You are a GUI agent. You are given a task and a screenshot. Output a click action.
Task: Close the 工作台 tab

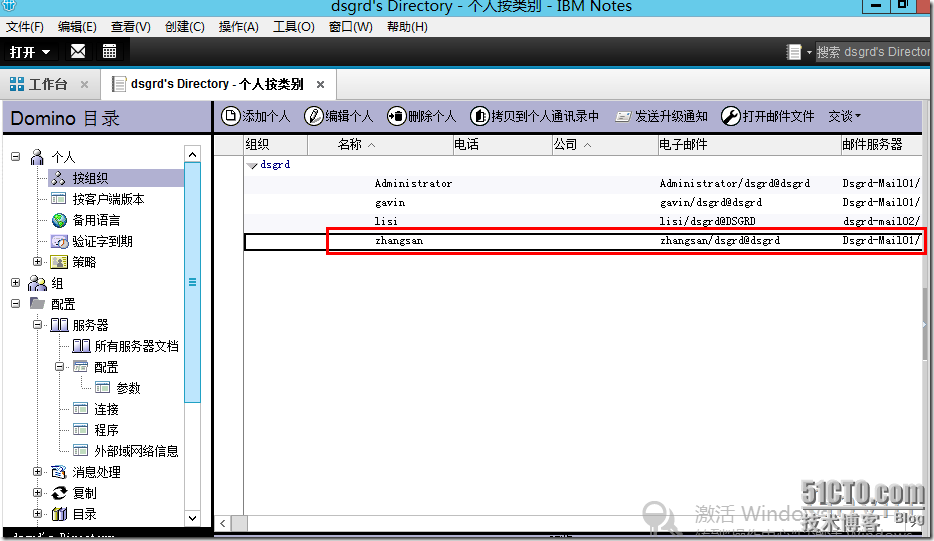85,85
